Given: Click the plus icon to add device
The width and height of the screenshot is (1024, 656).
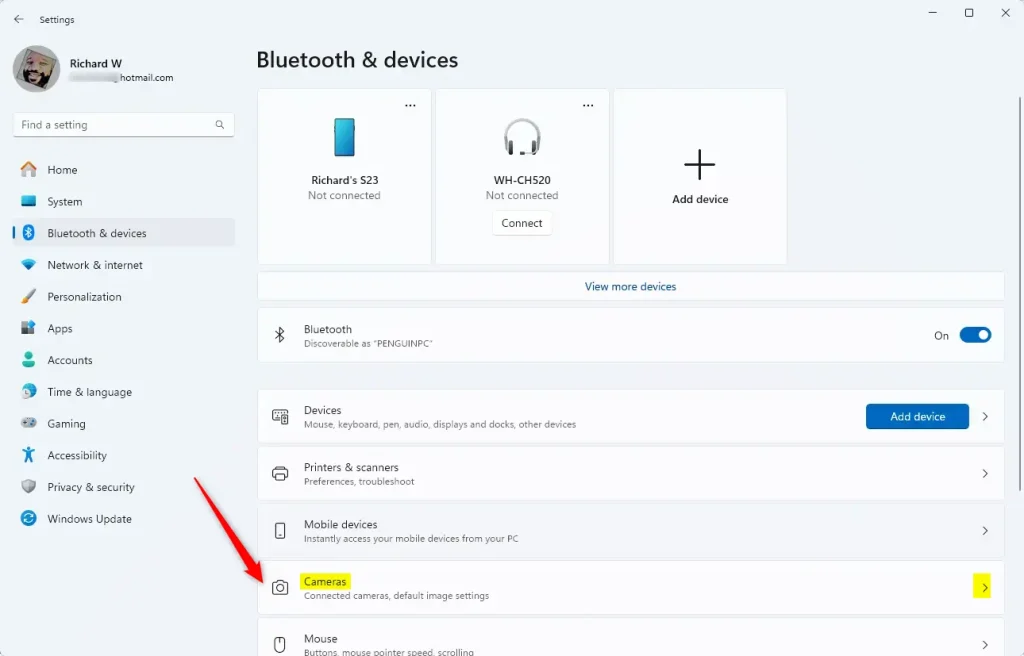Looking at the screenshot, I should click(x=700, y=165).
